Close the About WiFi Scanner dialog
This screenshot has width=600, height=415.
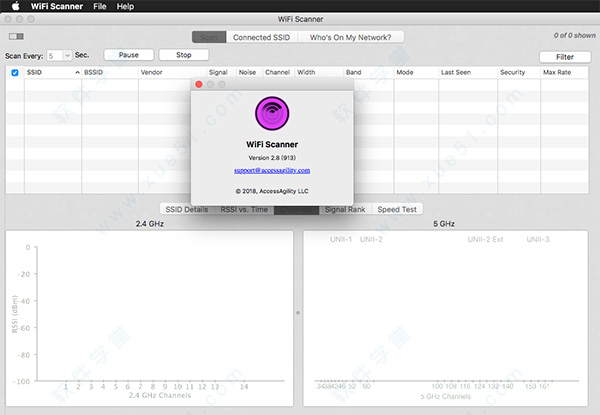tap(199, 84)
